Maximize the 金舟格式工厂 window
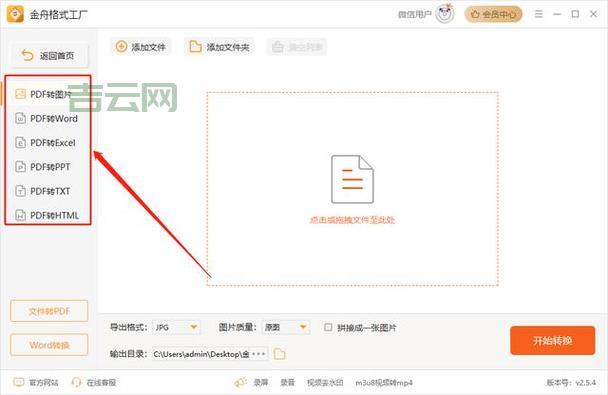Viewport: 608px width, 395px height. (x=575, y=14)
